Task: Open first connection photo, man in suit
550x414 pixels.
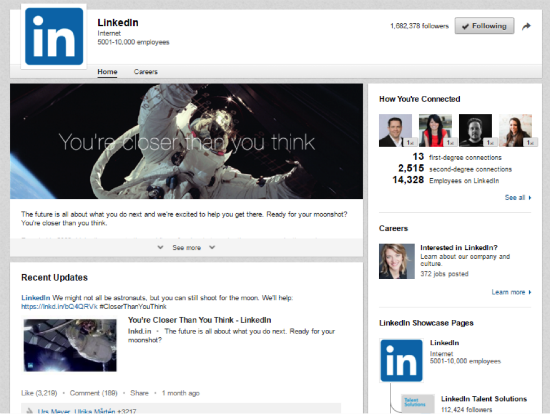Action: coord(395,130)
